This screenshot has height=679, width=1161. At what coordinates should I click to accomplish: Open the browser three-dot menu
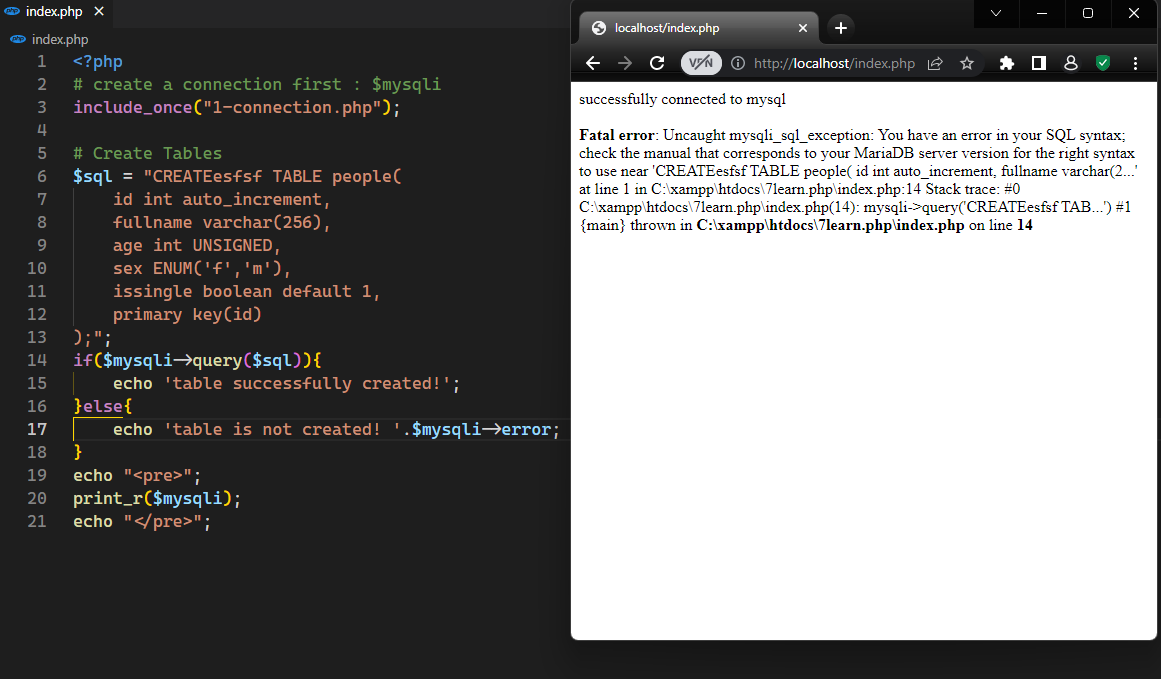click(x=1135, y=63)
